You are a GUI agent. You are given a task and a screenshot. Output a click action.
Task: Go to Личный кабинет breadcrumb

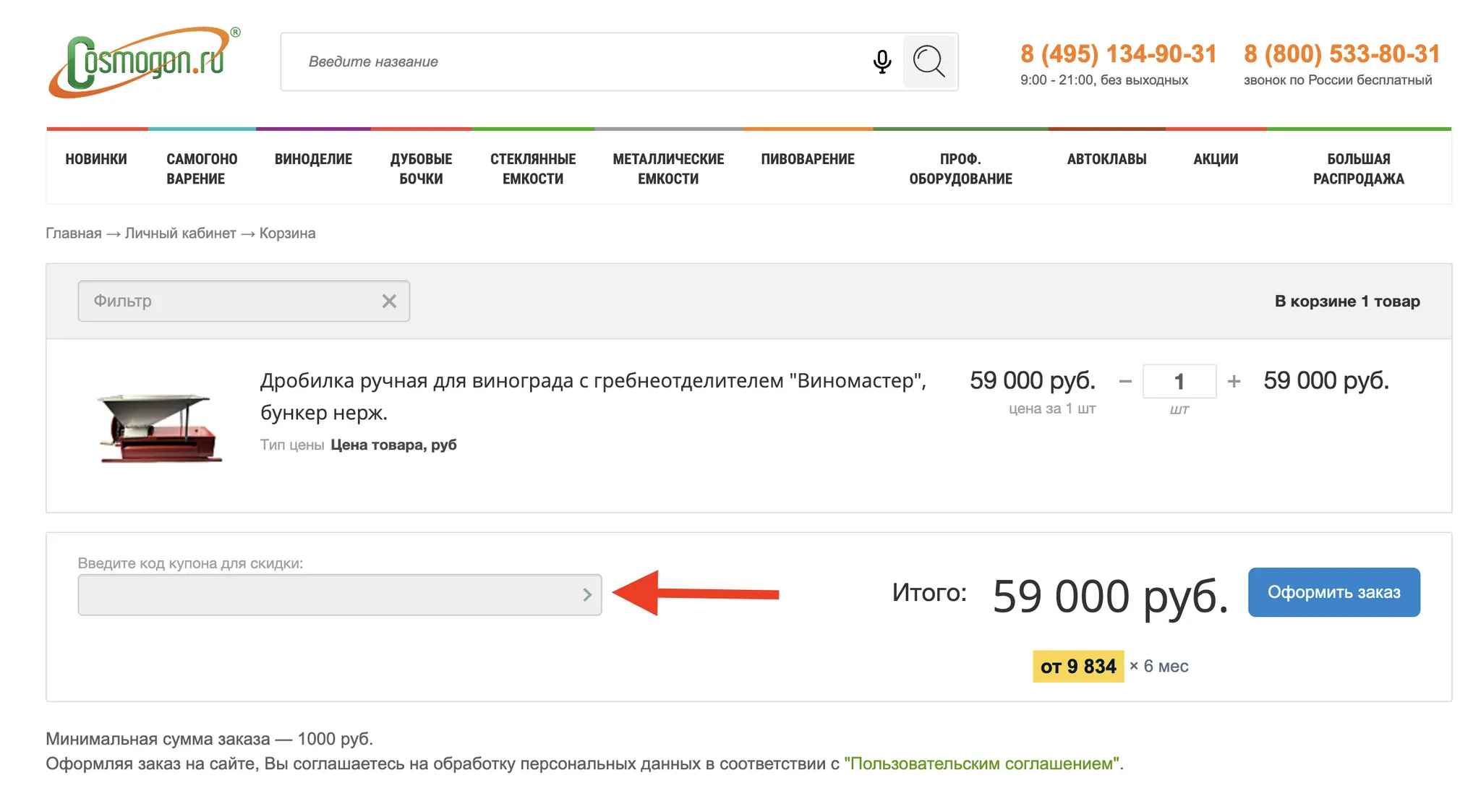click(x=180, y=234)
